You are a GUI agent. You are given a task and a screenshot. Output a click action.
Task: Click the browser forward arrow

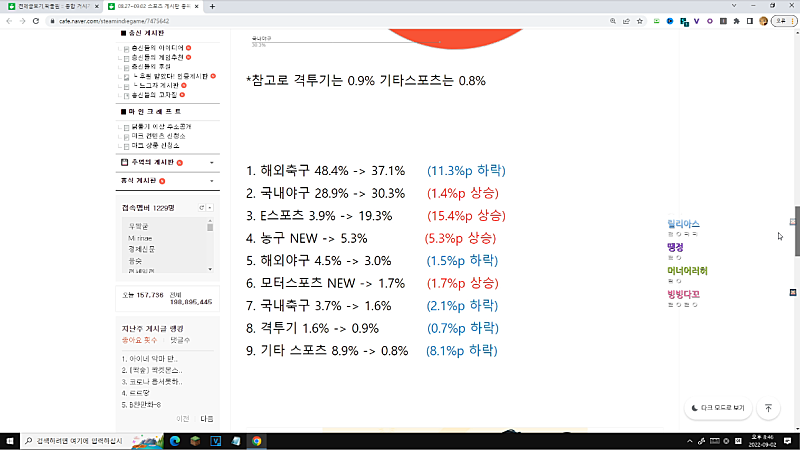(22, 21)
